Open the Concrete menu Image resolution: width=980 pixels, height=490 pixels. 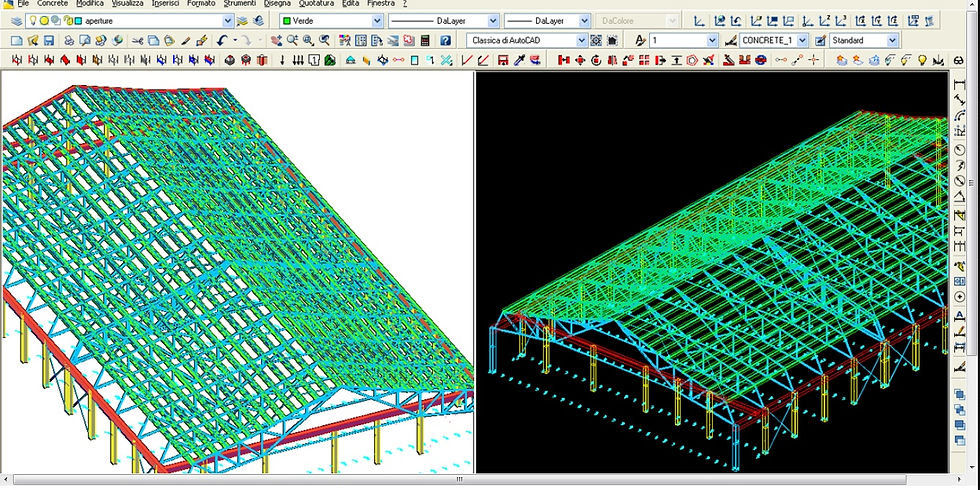pos(52,4)
